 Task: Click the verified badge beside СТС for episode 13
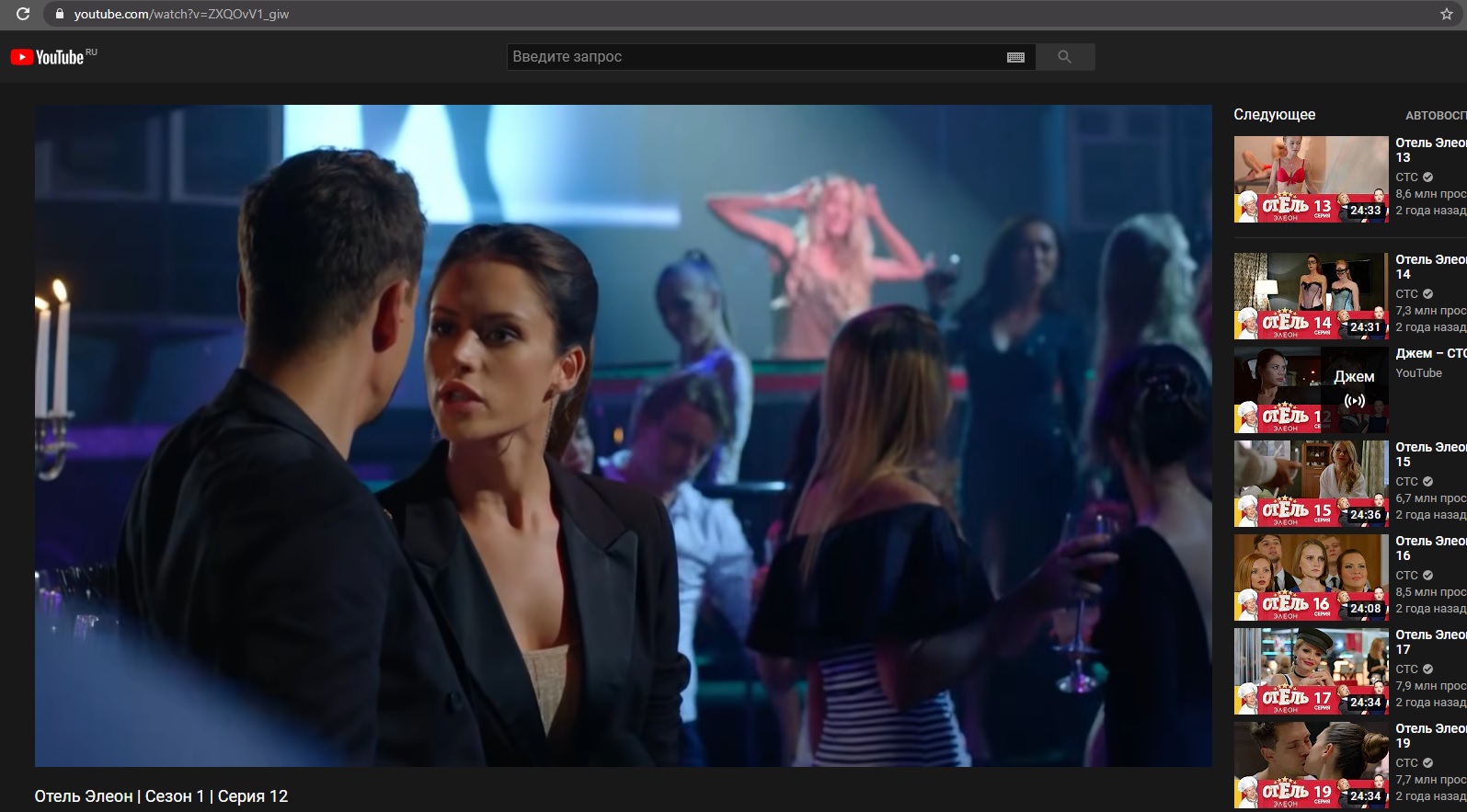pos(1427,177)
